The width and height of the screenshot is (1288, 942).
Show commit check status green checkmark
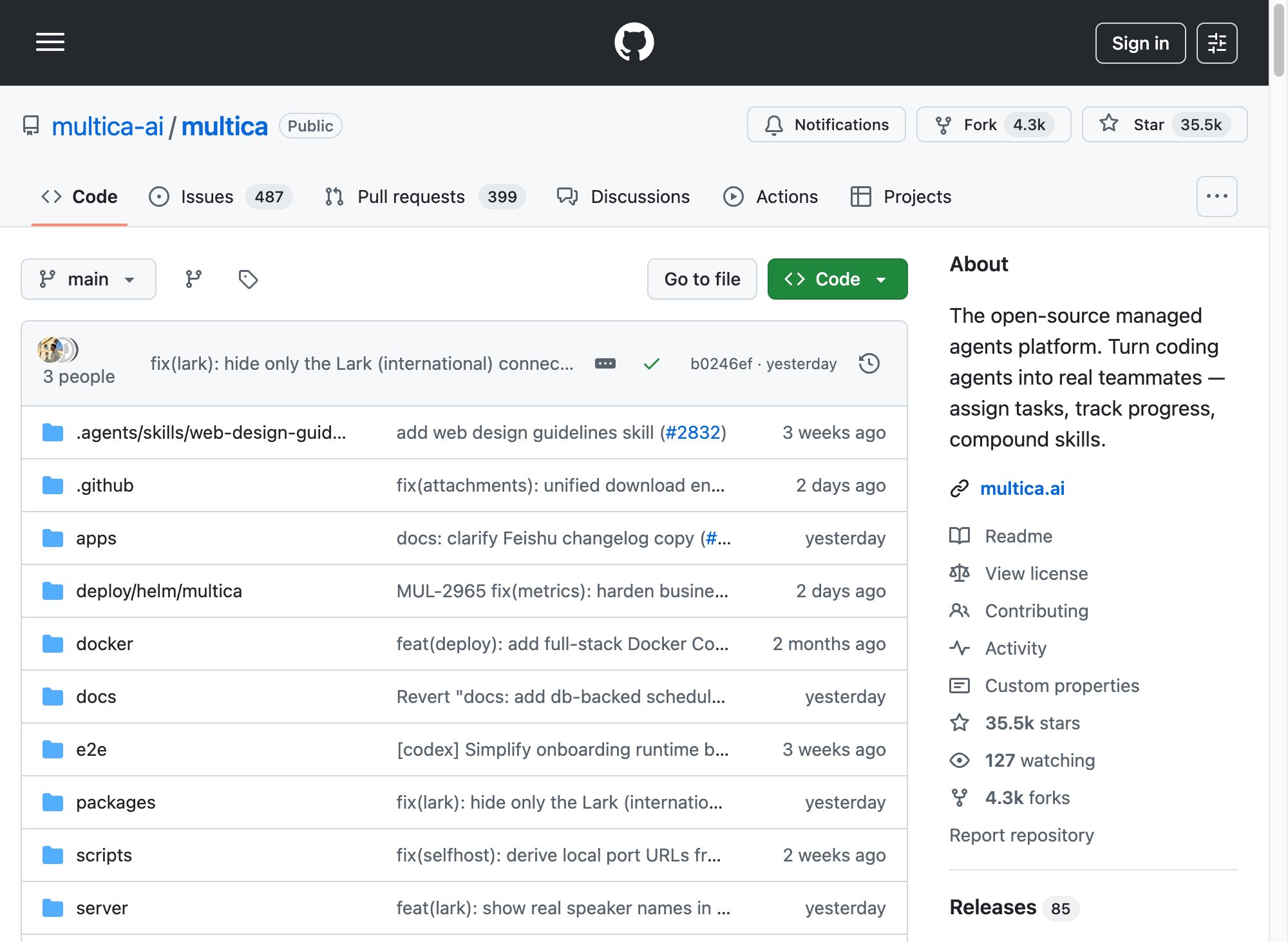pos(652,363)
